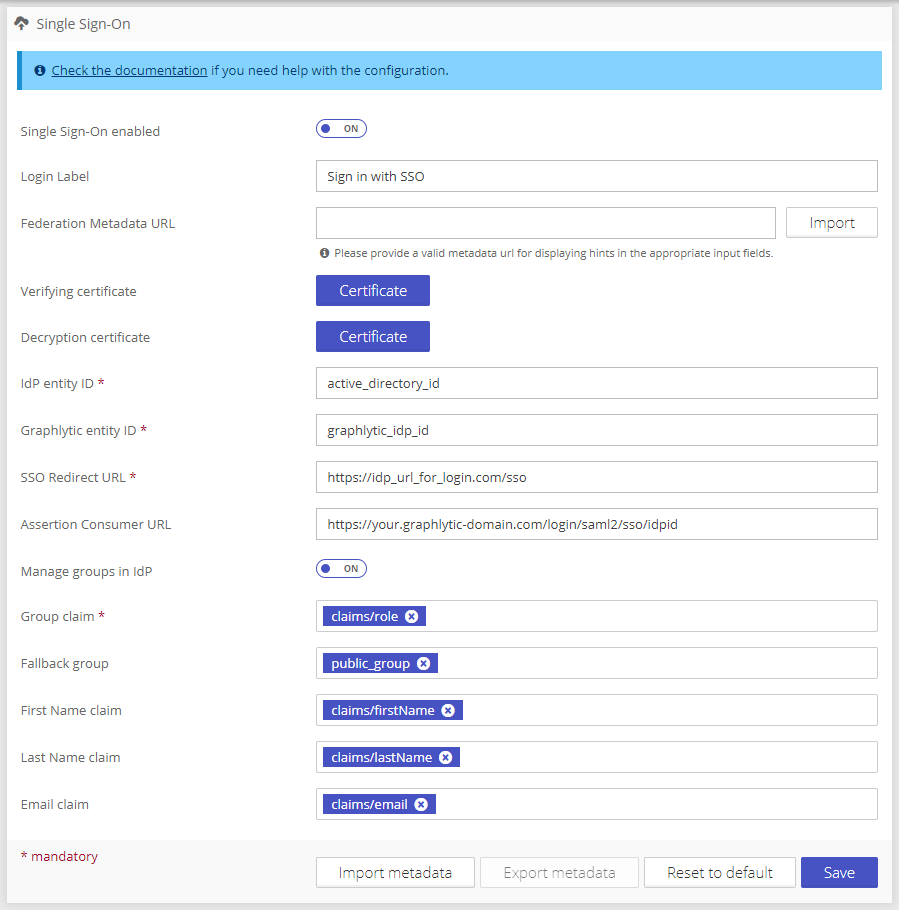Click into the Login Label field

pos(596,176)
